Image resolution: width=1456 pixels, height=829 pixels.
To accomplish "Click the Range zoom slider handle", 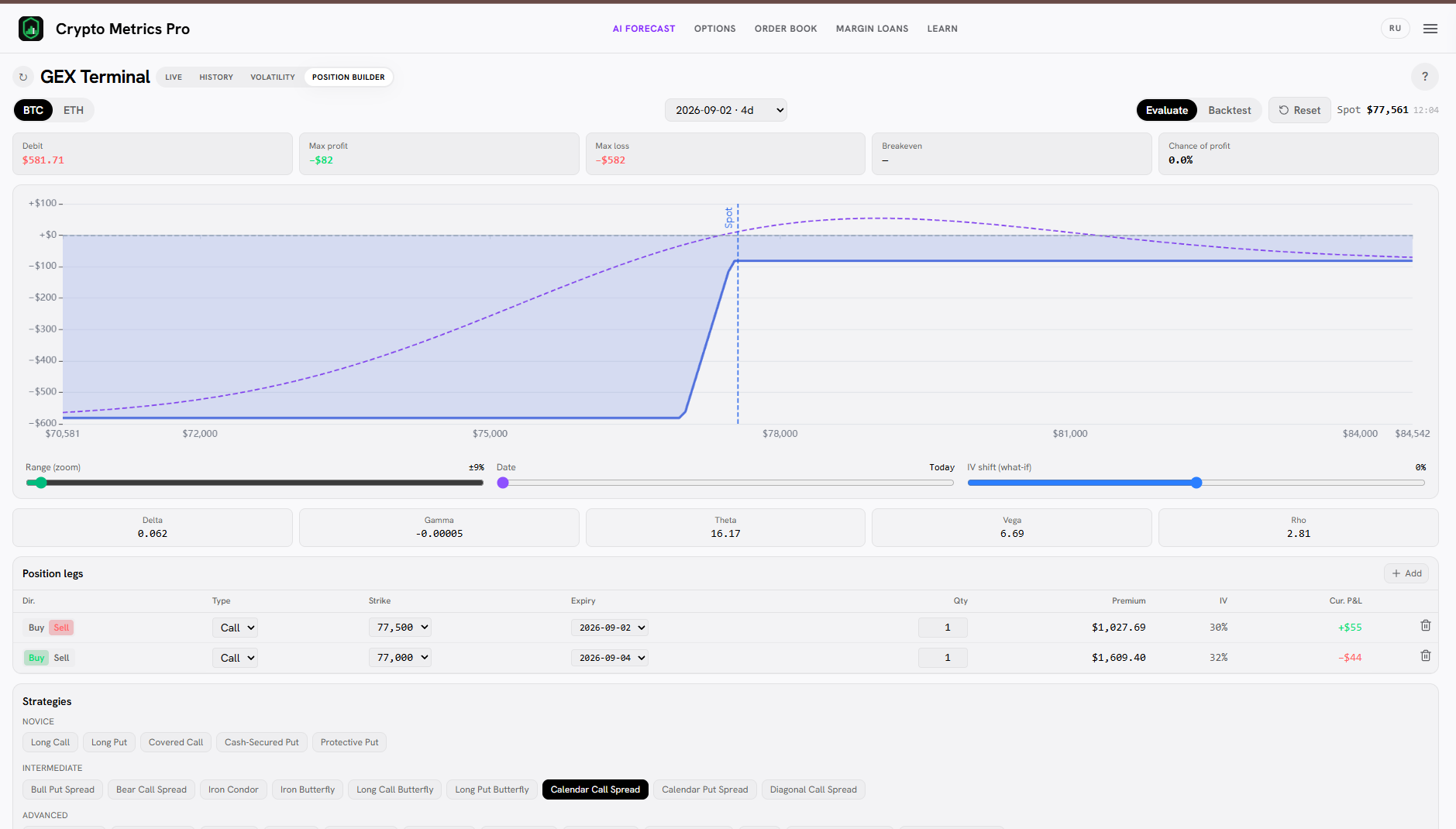I will click(41, 483).
